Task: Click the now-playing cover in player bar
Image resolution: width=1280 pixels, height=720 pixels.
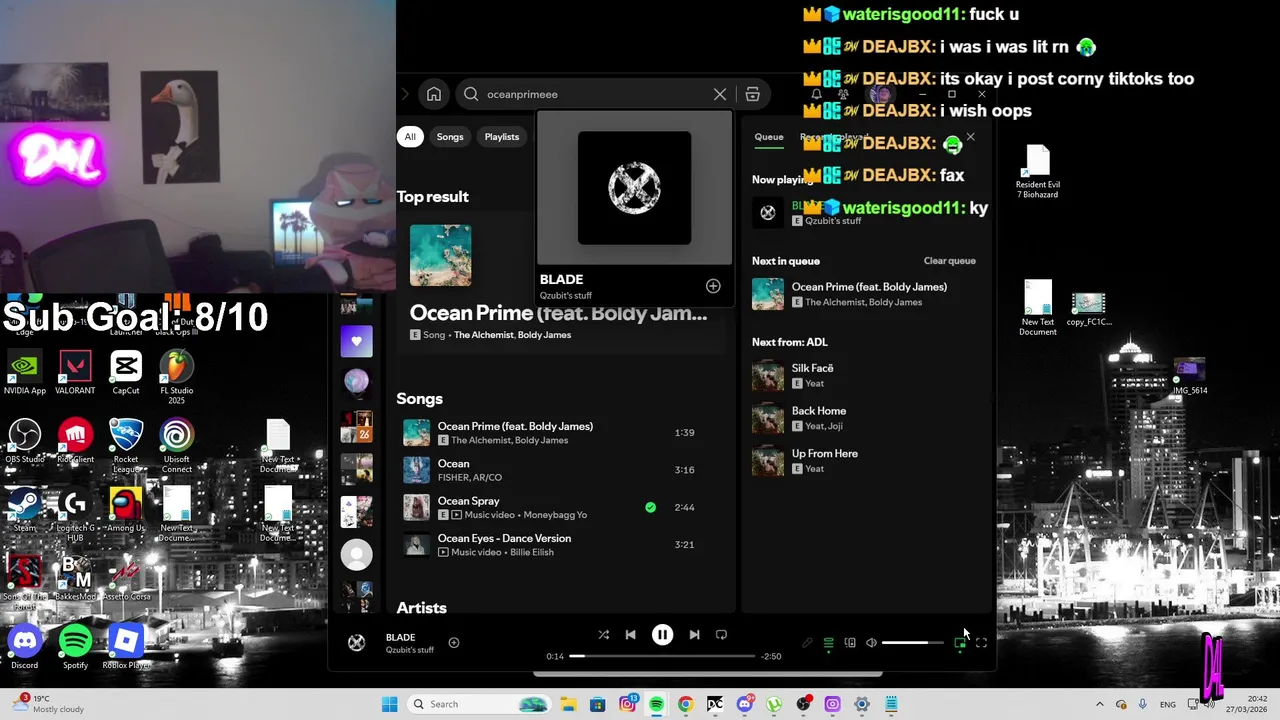Action: tap(356, 643)
